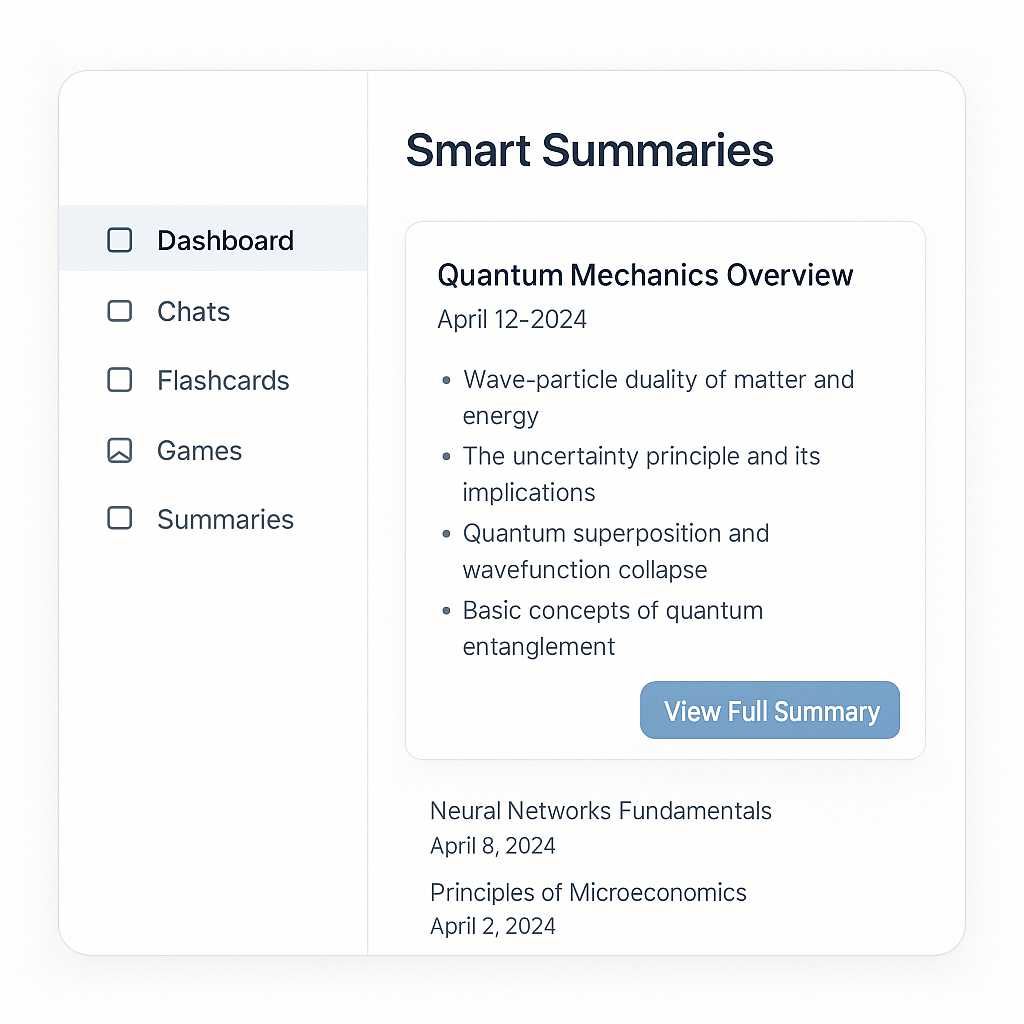
Task: Open the Neural Networks Fundamentals summary
Action: click(x=601, y=811)
